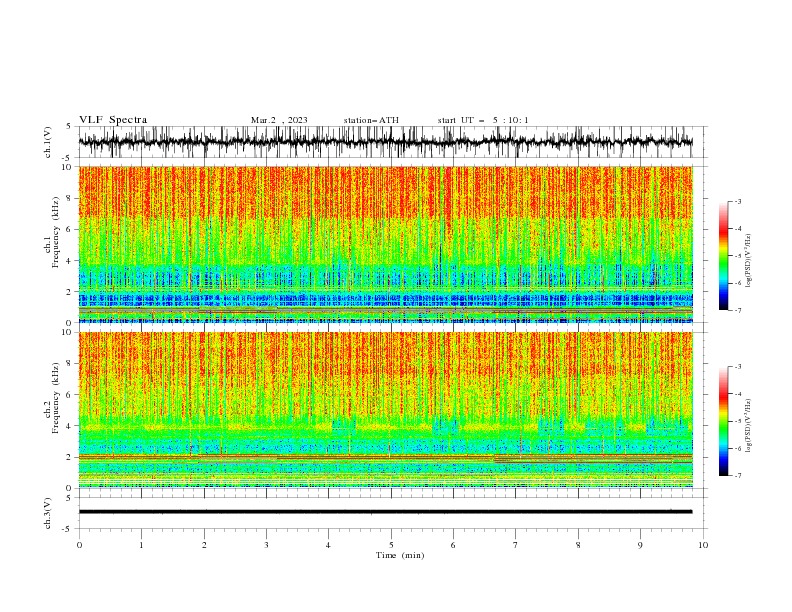Select the ch.1 "Frequency (kHz)" axis label

[x=56, y=232]
